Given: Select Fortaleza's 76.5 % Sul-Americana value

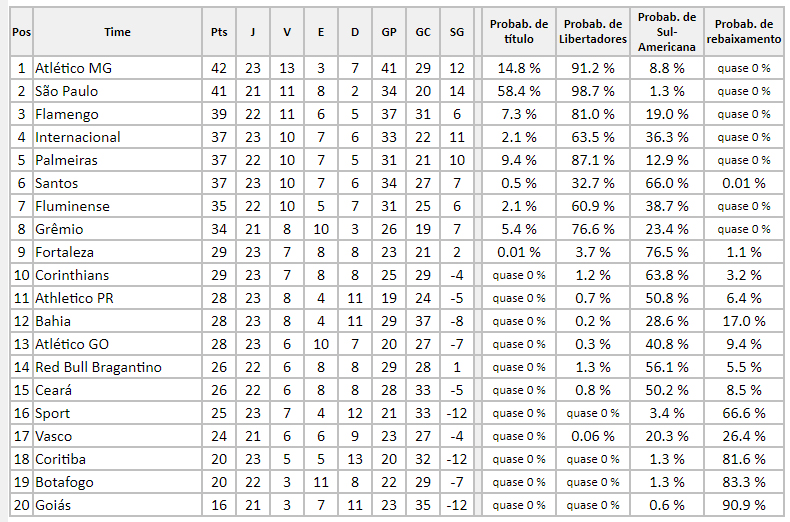Looking at the screenshot, I should (x=667, y=252).
